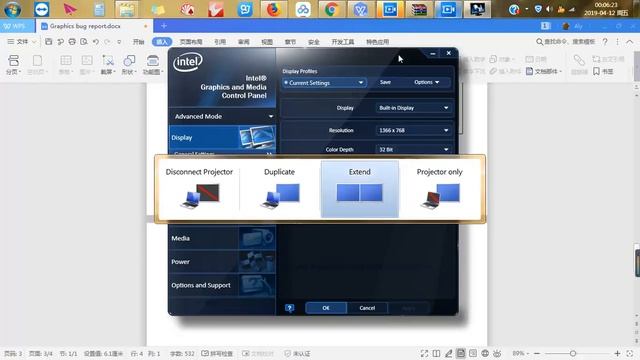Click the WPS print icon

tap(72, 42)
